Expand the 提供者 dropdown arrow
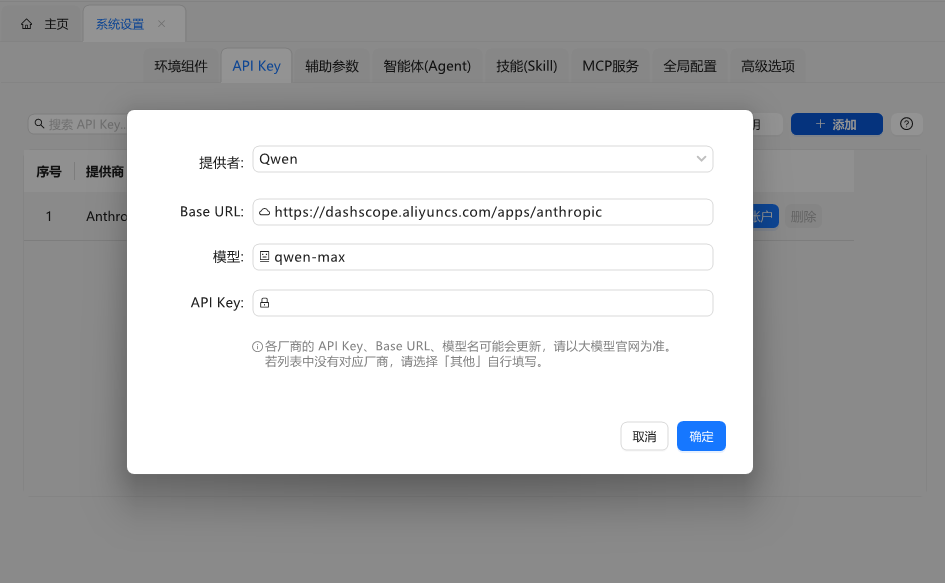 click(701, 159)
